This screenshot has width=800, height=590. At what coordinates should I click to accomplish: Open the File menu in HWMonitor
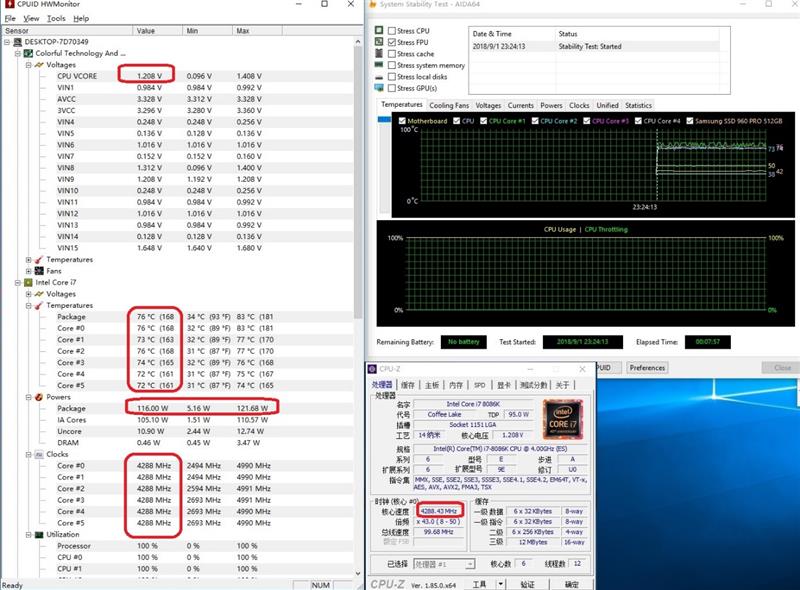click(x=10, y=18)
